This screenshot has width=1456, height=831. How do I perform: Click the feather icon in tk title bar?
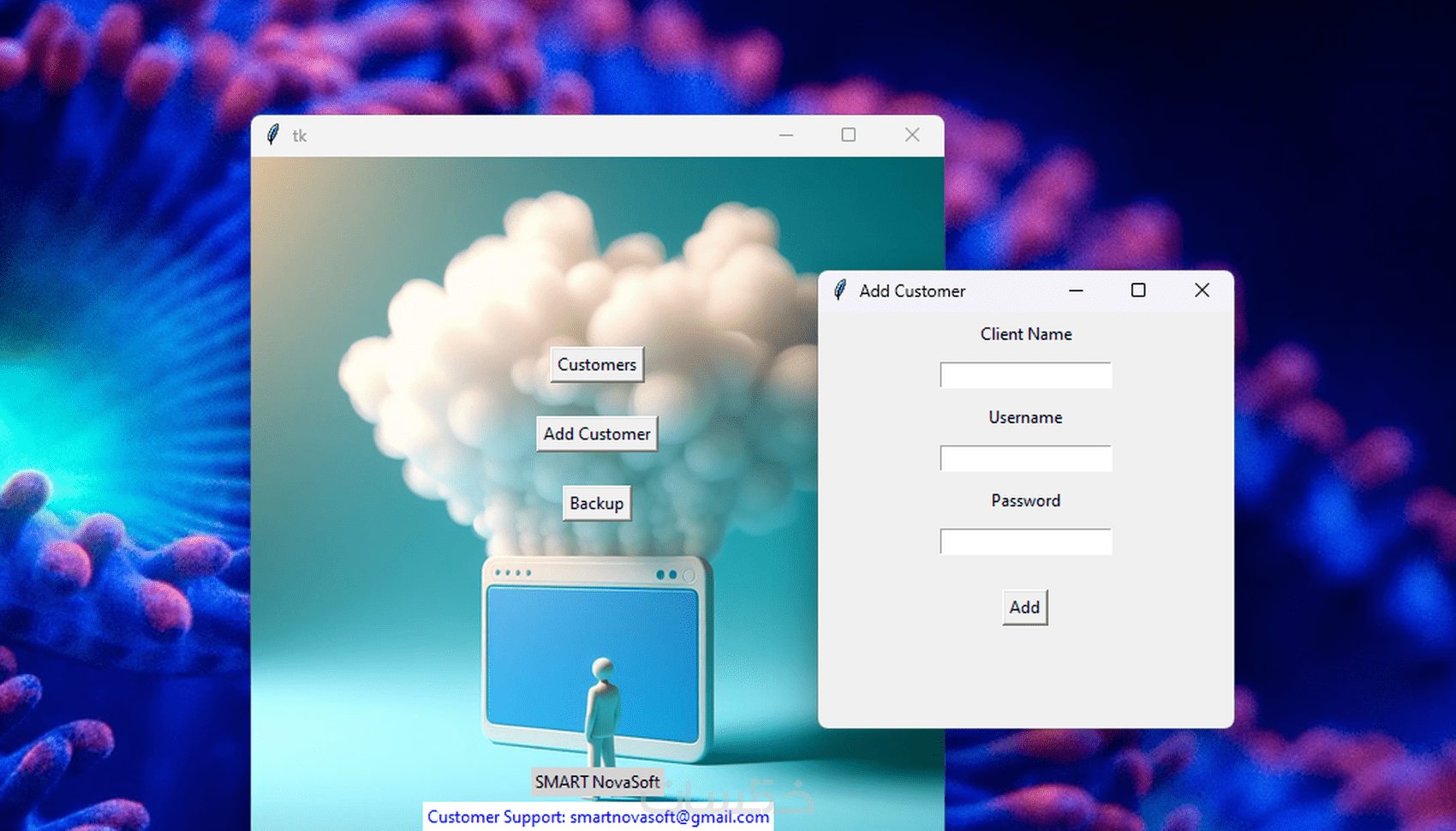(x=273, y=135)
